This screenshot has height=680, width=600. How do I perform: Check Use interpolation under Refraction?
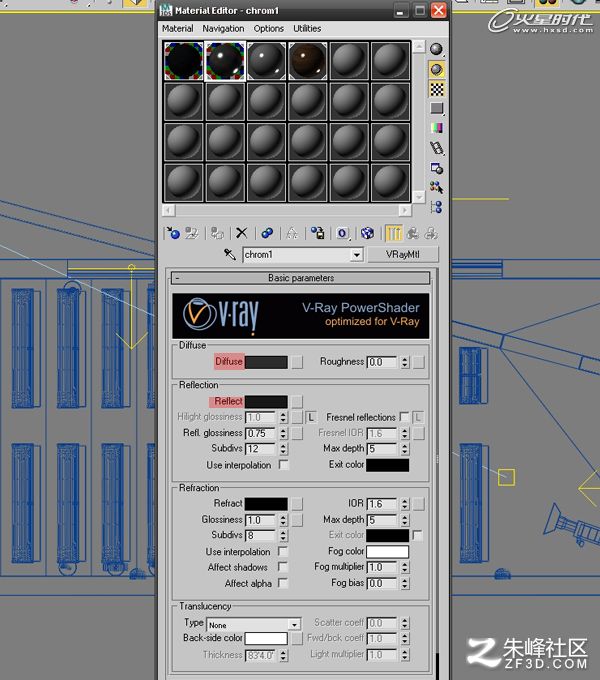point(282,551)
